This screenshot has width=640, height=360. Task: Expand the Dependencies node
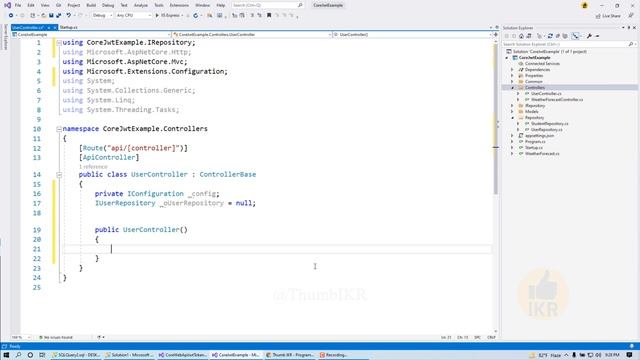[512, 70]
